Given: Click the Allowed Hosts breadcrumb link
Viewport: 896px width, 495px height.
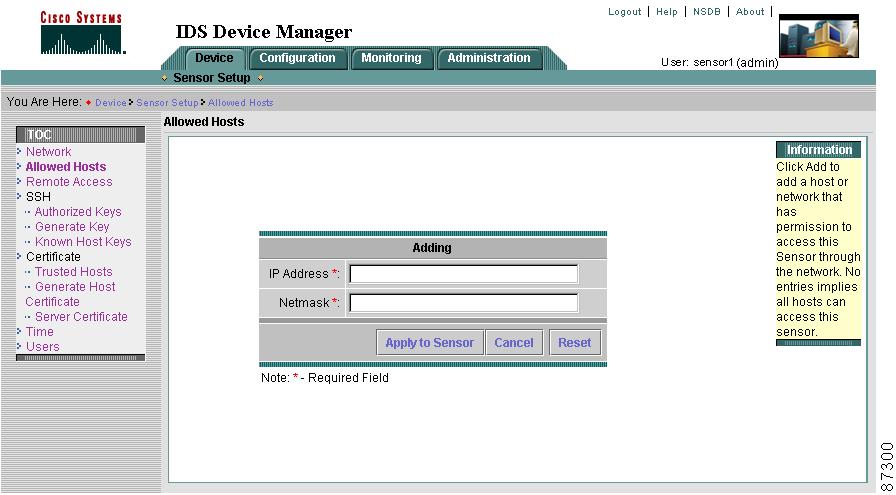Looking at the screenshot, I should [x=241, y=103].
